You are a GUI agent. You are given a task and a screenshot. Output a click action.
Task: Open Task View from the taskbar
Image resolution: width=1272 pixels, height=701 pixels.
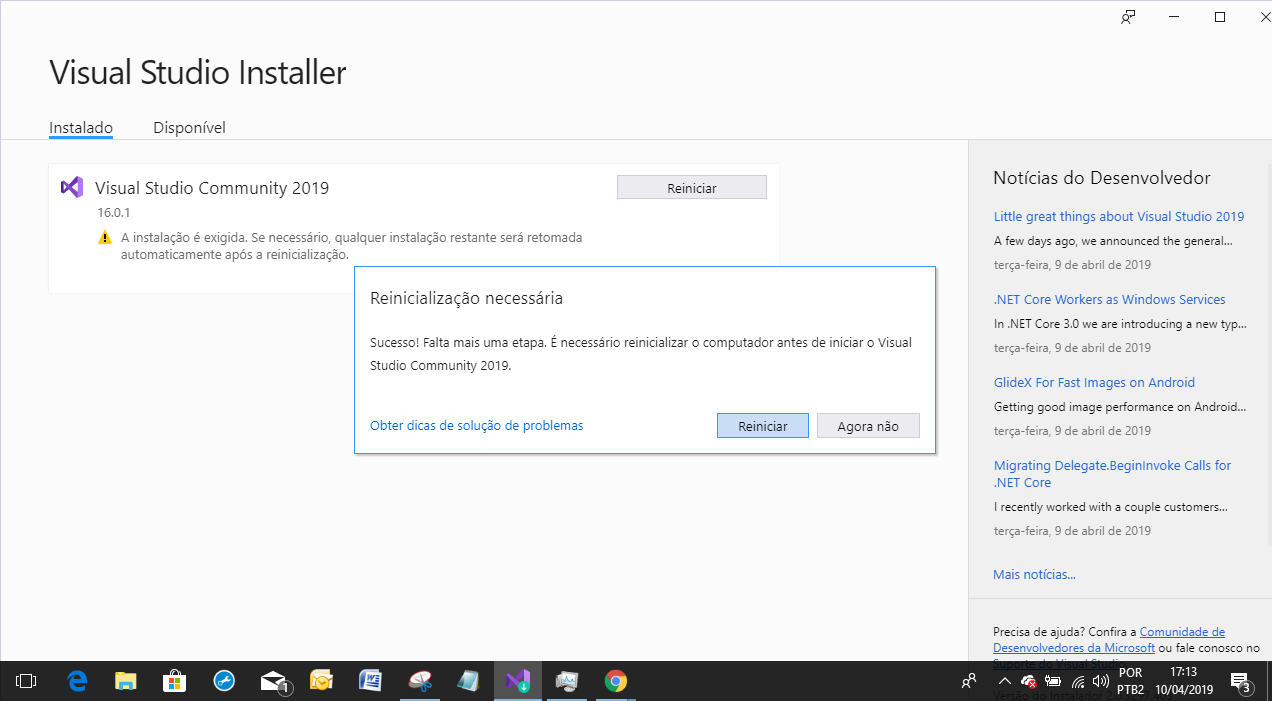coord(26,681)
